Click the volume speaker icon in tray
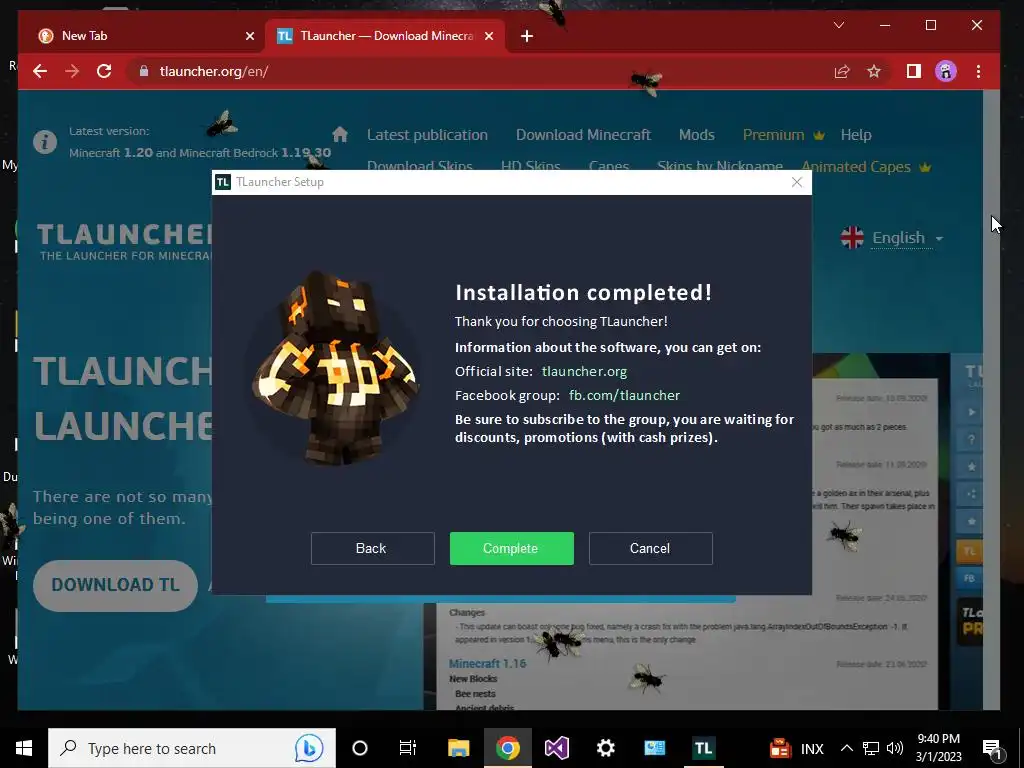The height and width of the screenshot is (768, 1024). 895,748
